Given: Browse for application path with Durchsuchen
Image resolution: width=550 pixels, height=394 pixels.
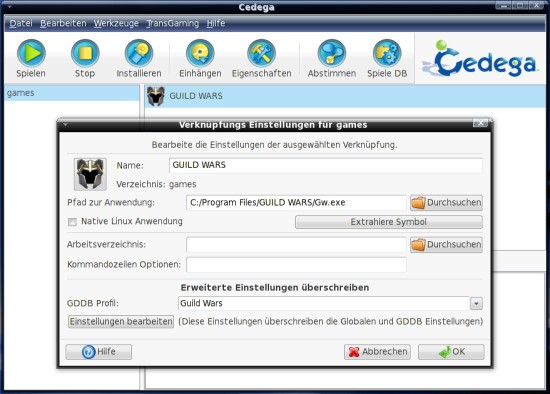Looking at the screenshot, I should [x=446, y=203].
